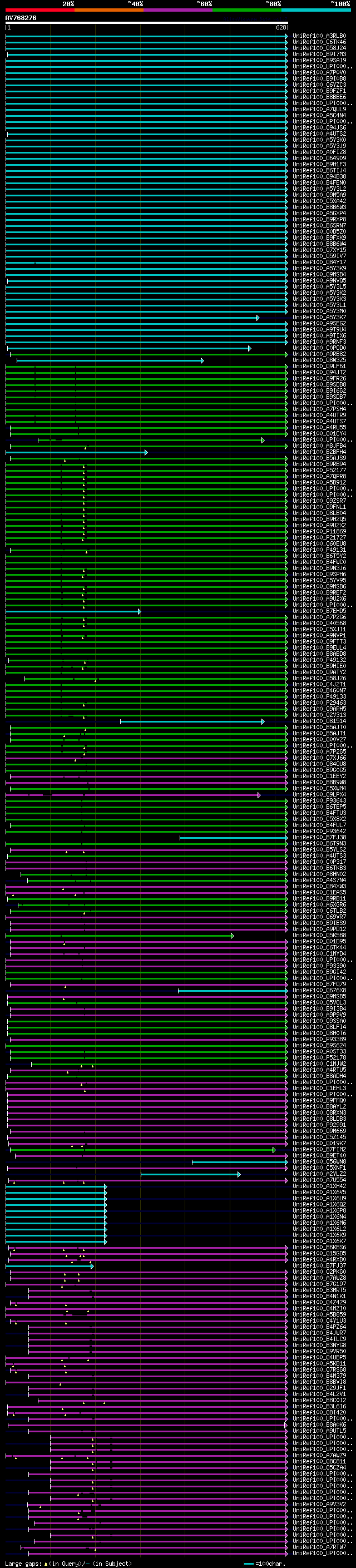Click the cyan alignment bar for UniRef100_A1XH42

click(x=56, y=1186)
